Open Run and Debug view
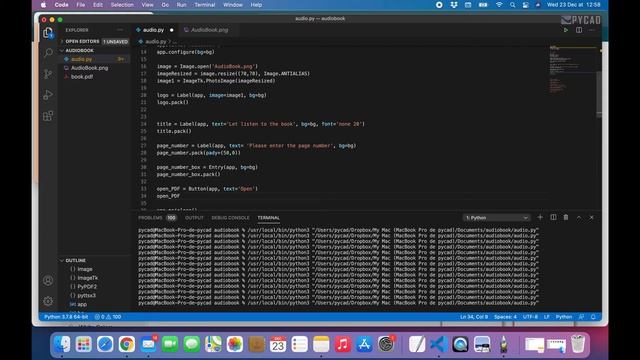The height and width of the screenshot is (360, 640). (48, 95)
